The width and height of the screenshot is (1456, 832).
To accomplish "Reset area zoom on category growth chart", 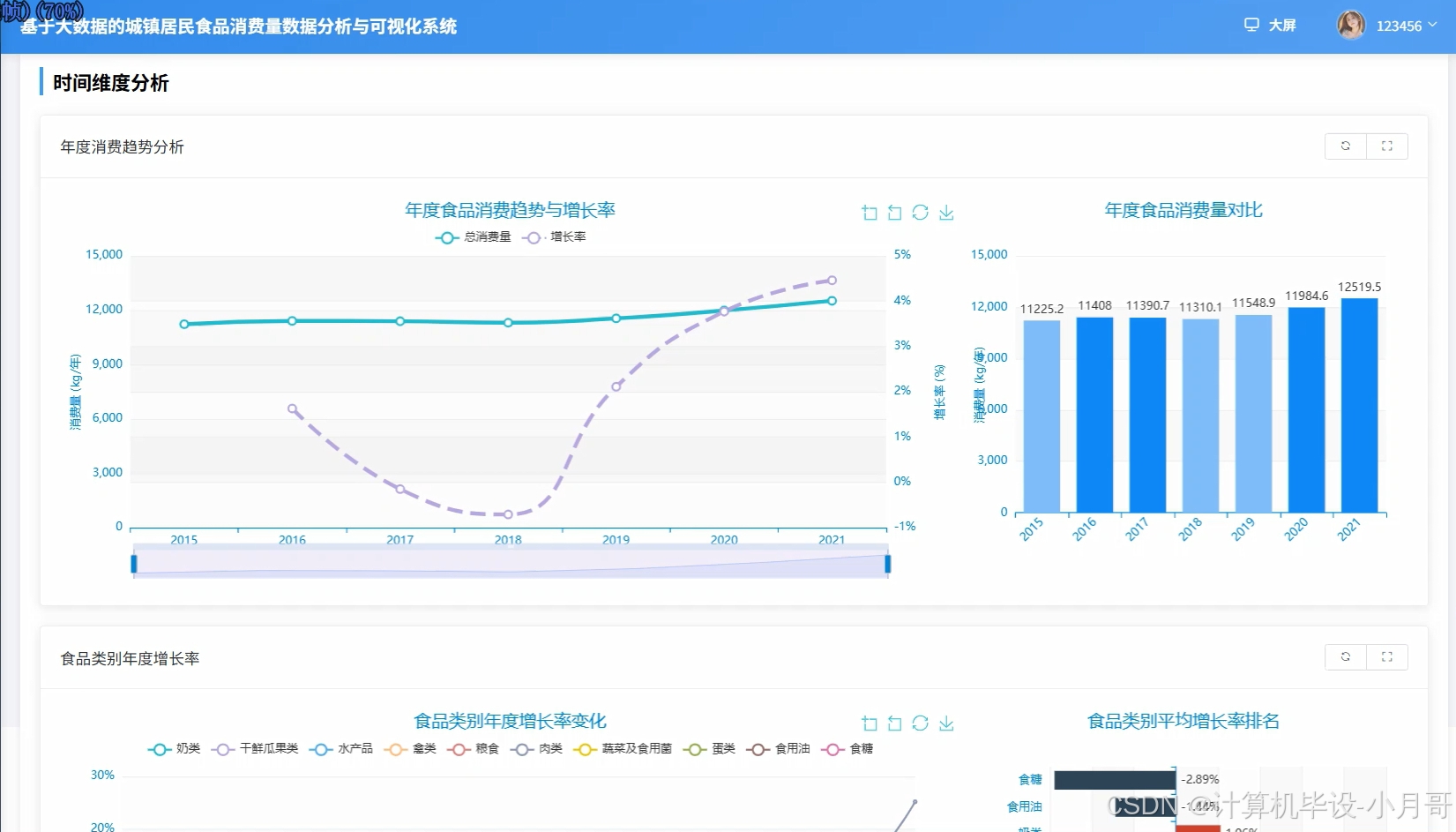I will (895, 723).
